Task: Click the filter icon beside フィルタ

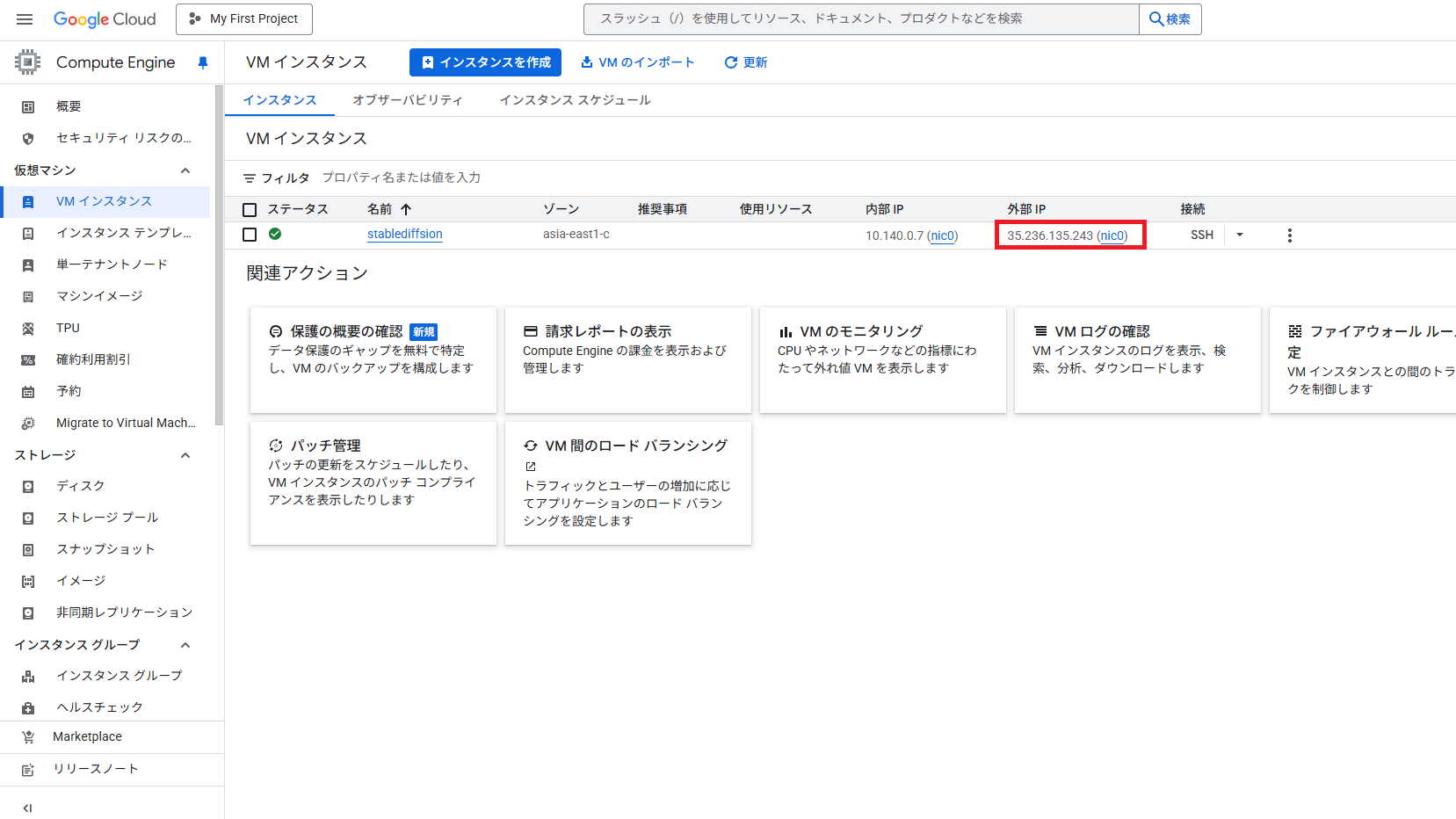Action: coord(250,178)
